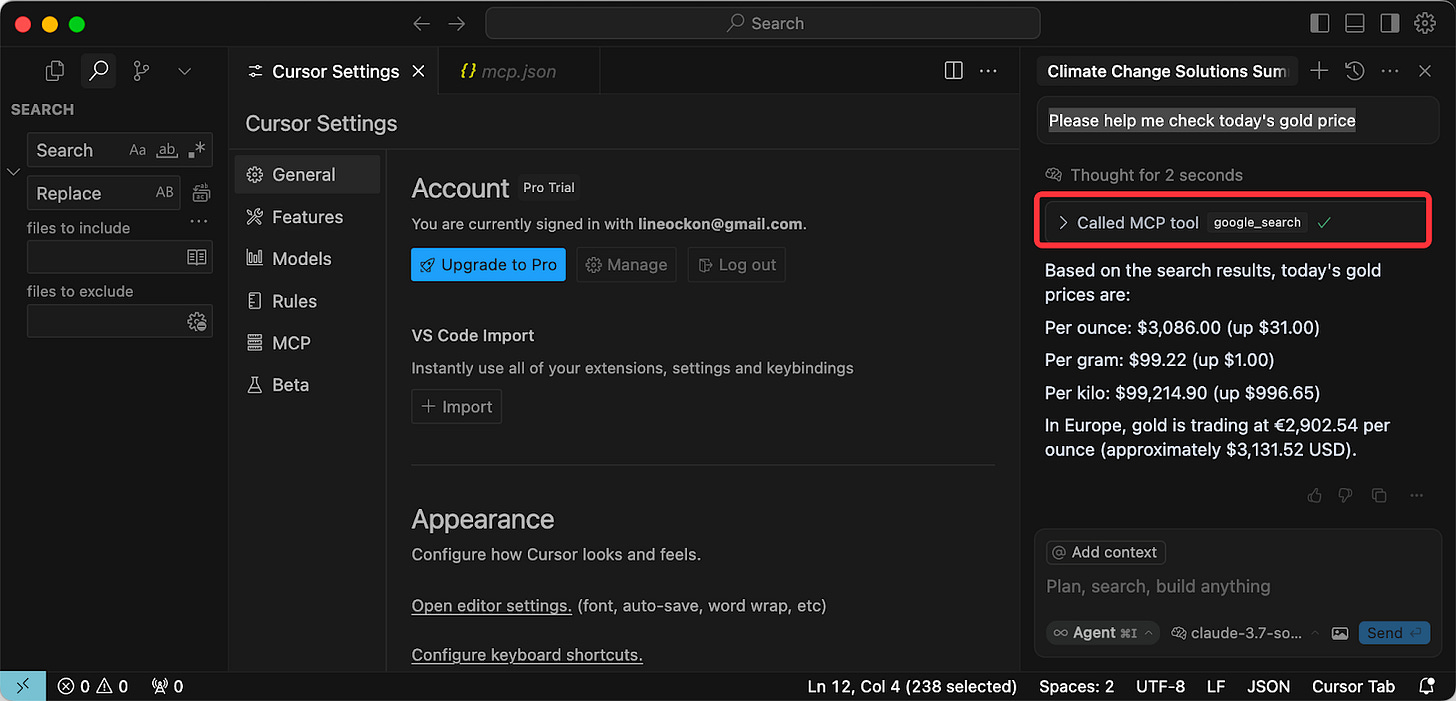Select the Climate Change Solutions chat tab

[x=1167, y=72]
